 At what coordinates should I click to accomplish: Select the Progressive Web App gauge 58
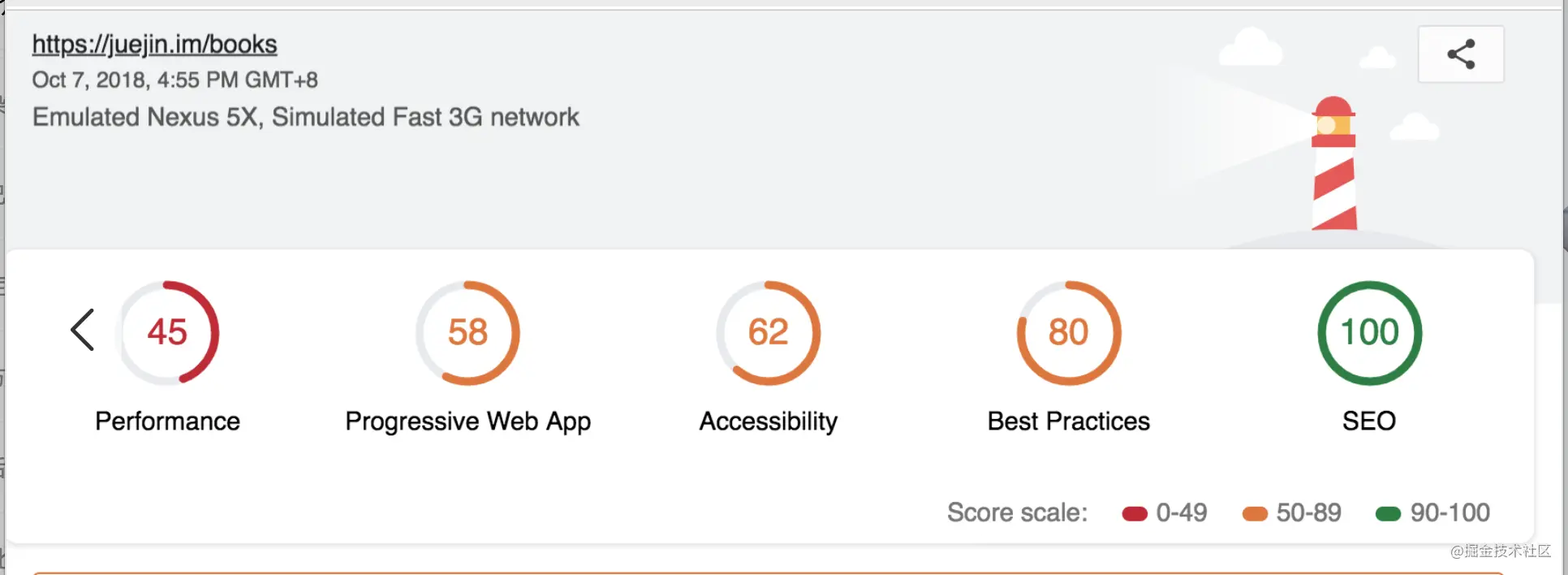tap(468, 332)
